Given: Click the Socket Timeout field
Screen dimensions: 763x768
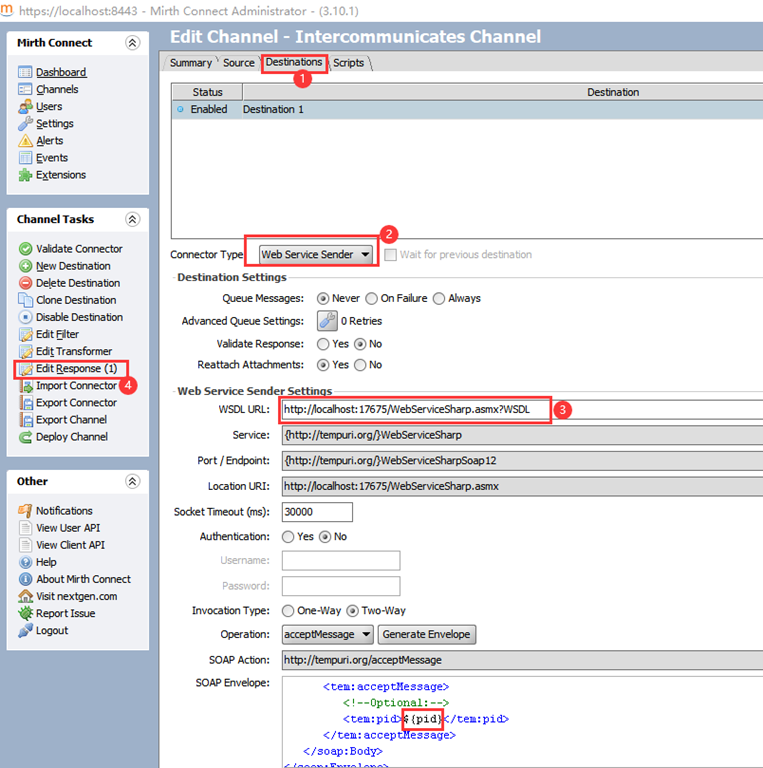Looking at the screenshot, I should tap(317, 512).
